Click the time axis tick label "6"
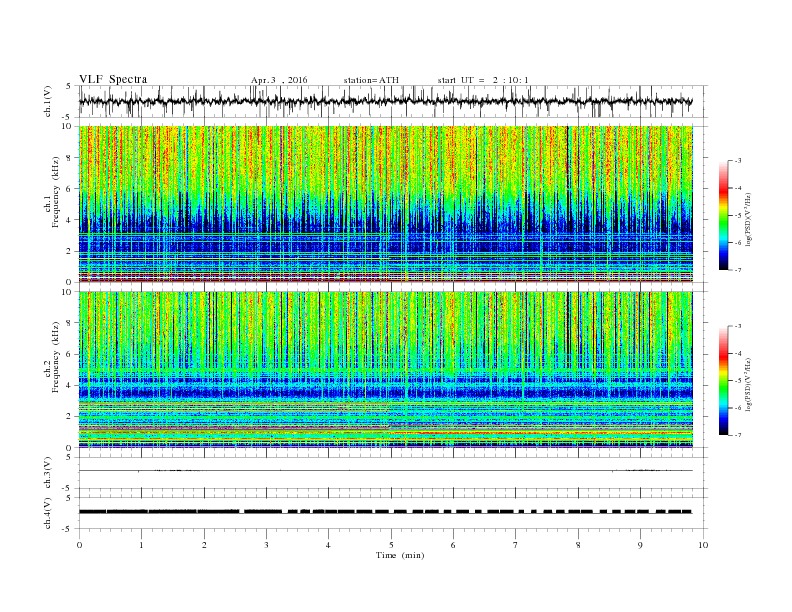792x612 pixels. click(453, 545)
